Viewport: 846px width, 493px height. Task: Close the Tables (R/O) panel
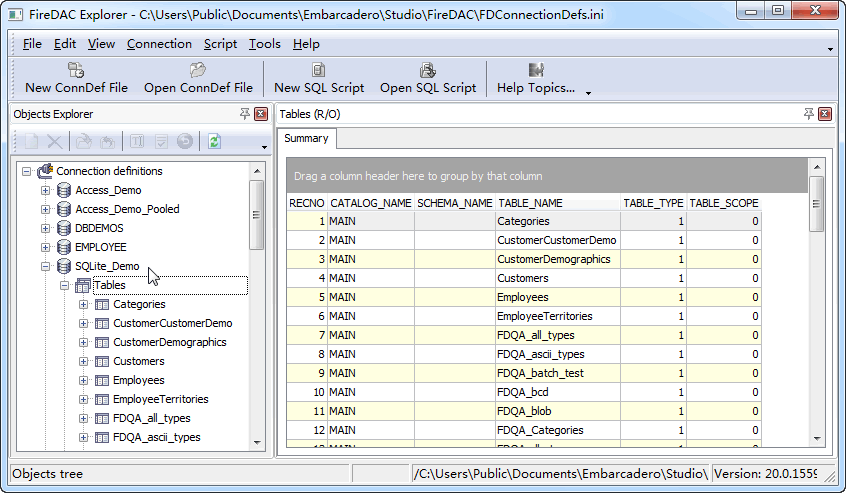825,114
